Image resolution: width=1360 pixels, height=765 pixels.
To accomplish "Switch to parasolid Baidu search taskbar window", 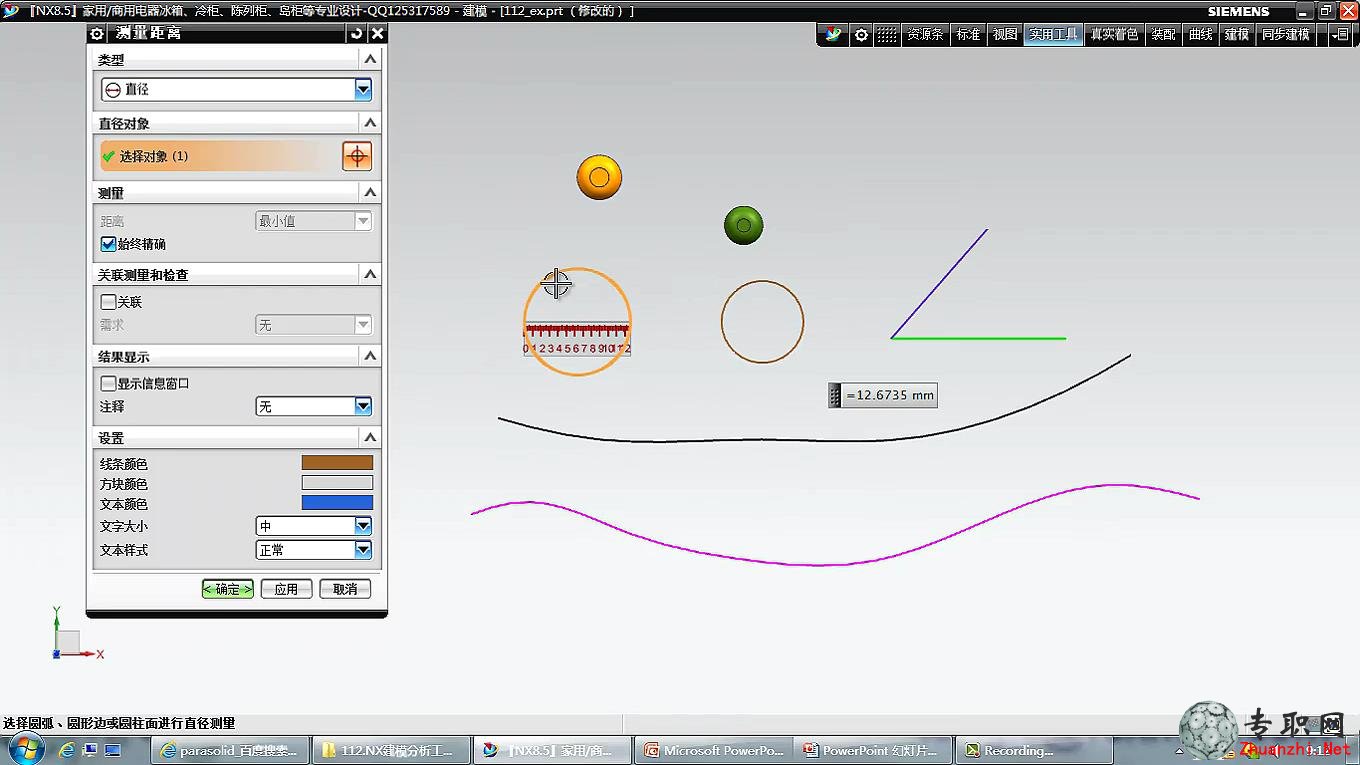I will (229, 750).
